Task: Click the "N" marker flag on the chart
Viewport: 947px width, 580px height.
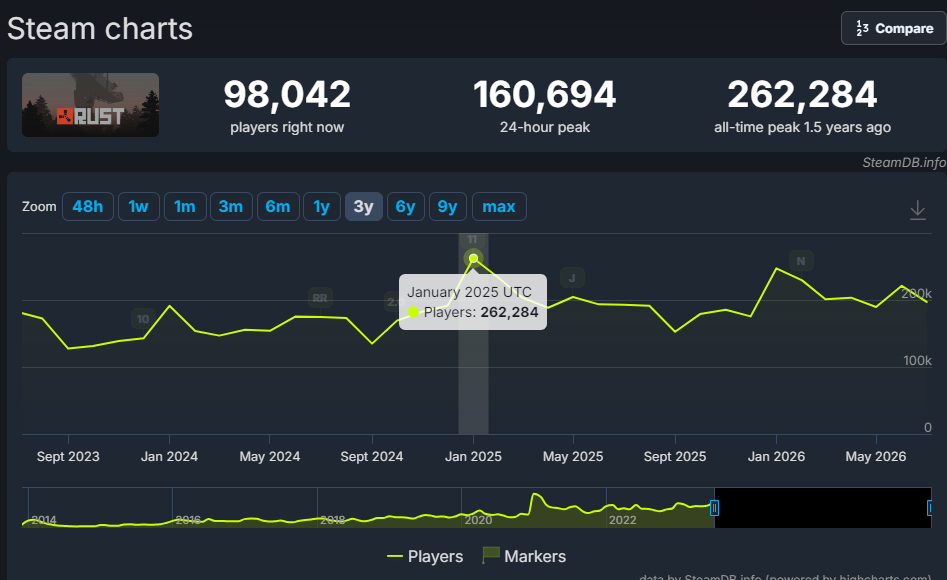Action: point(801,261)
